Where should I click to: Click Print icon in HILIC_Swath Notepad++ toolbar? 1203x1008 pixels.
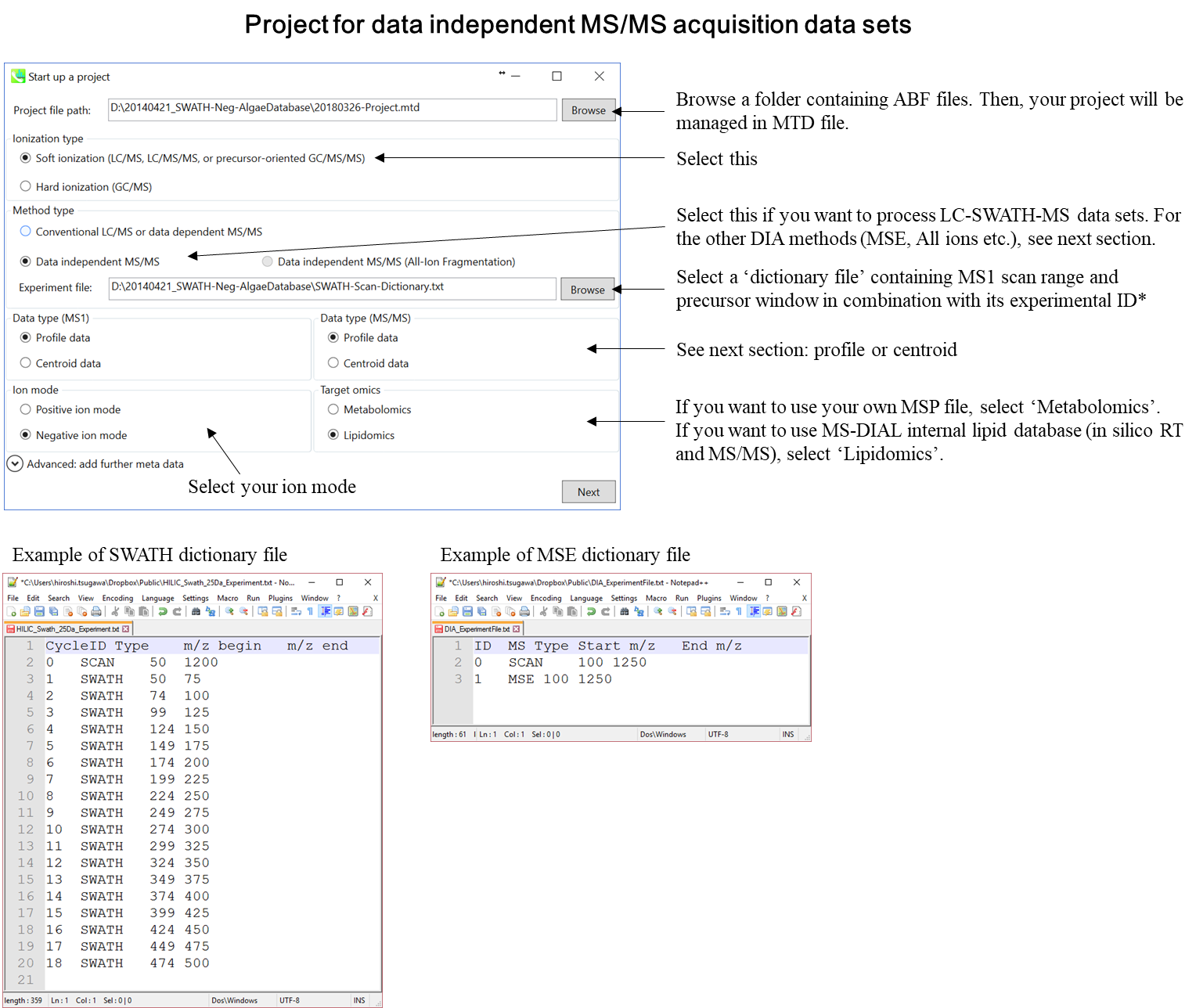click(96, 611)
